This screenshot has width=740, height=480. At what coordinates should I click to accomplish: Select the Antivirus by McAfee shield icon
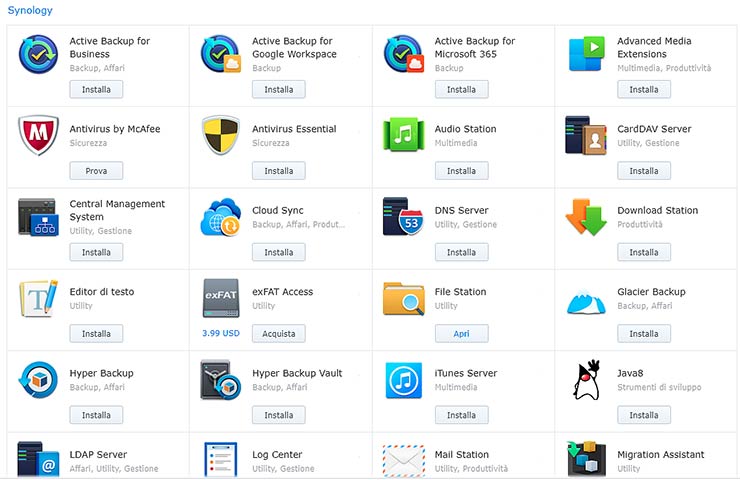pyautogui.click(x=38, y=135)
